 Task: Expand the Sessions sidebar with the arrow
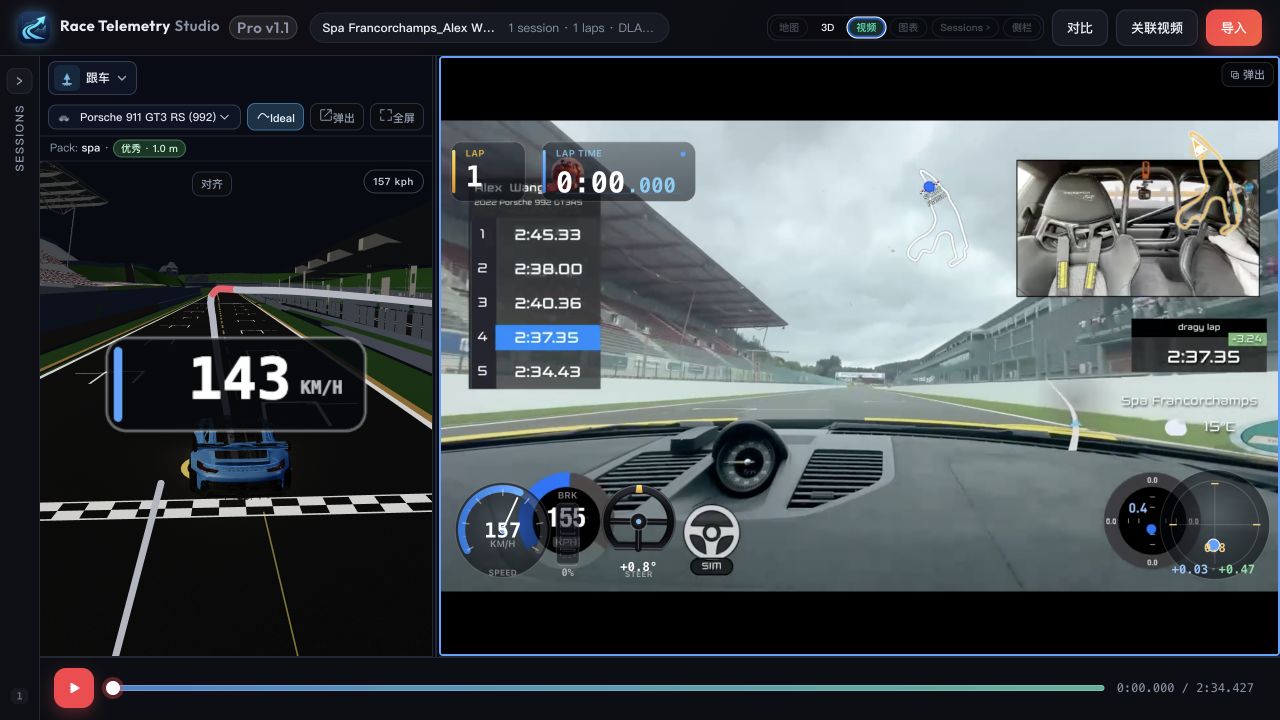(x=19, y=81)
